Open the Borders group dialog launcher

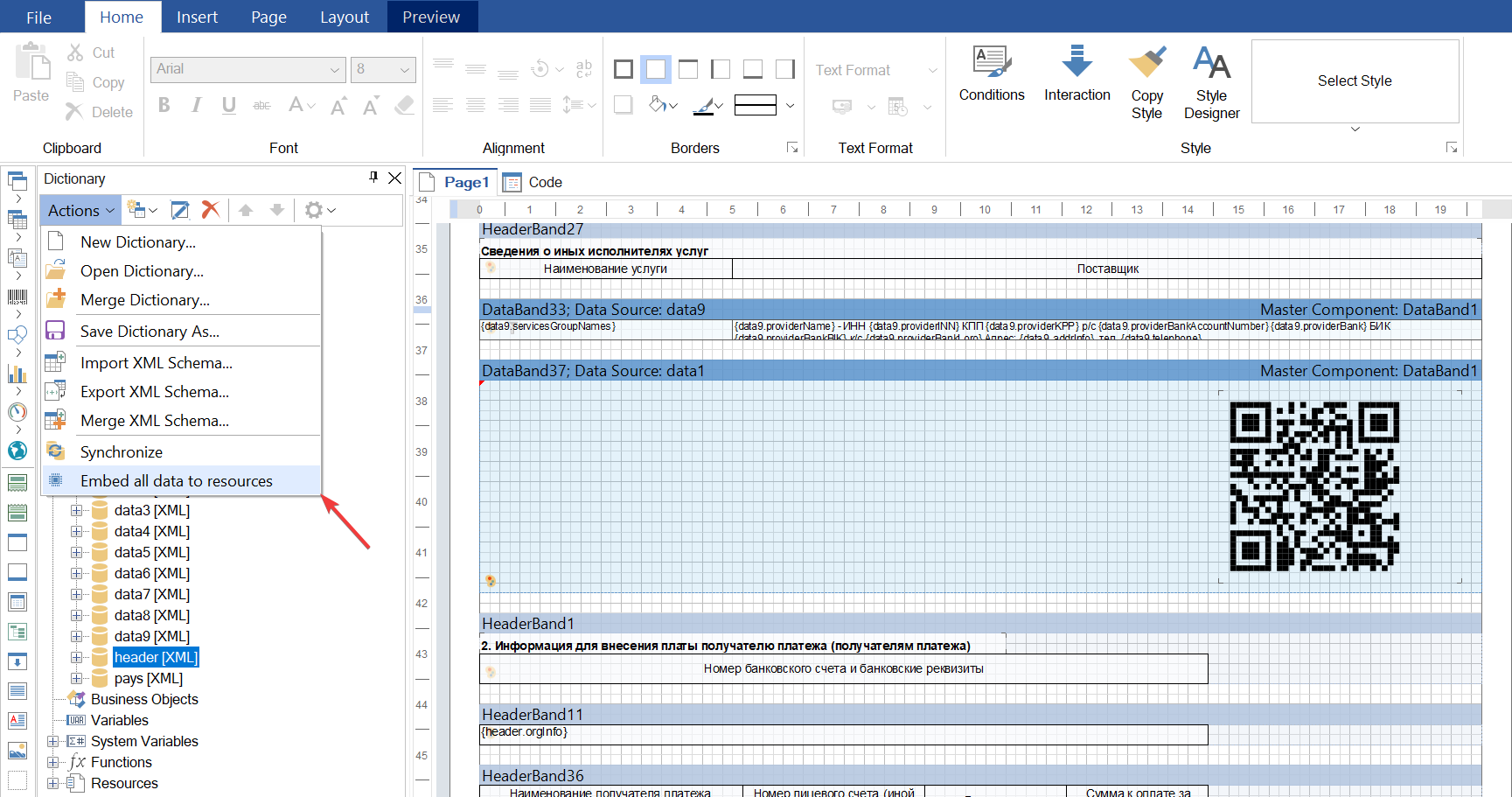(x=792, y=148)
